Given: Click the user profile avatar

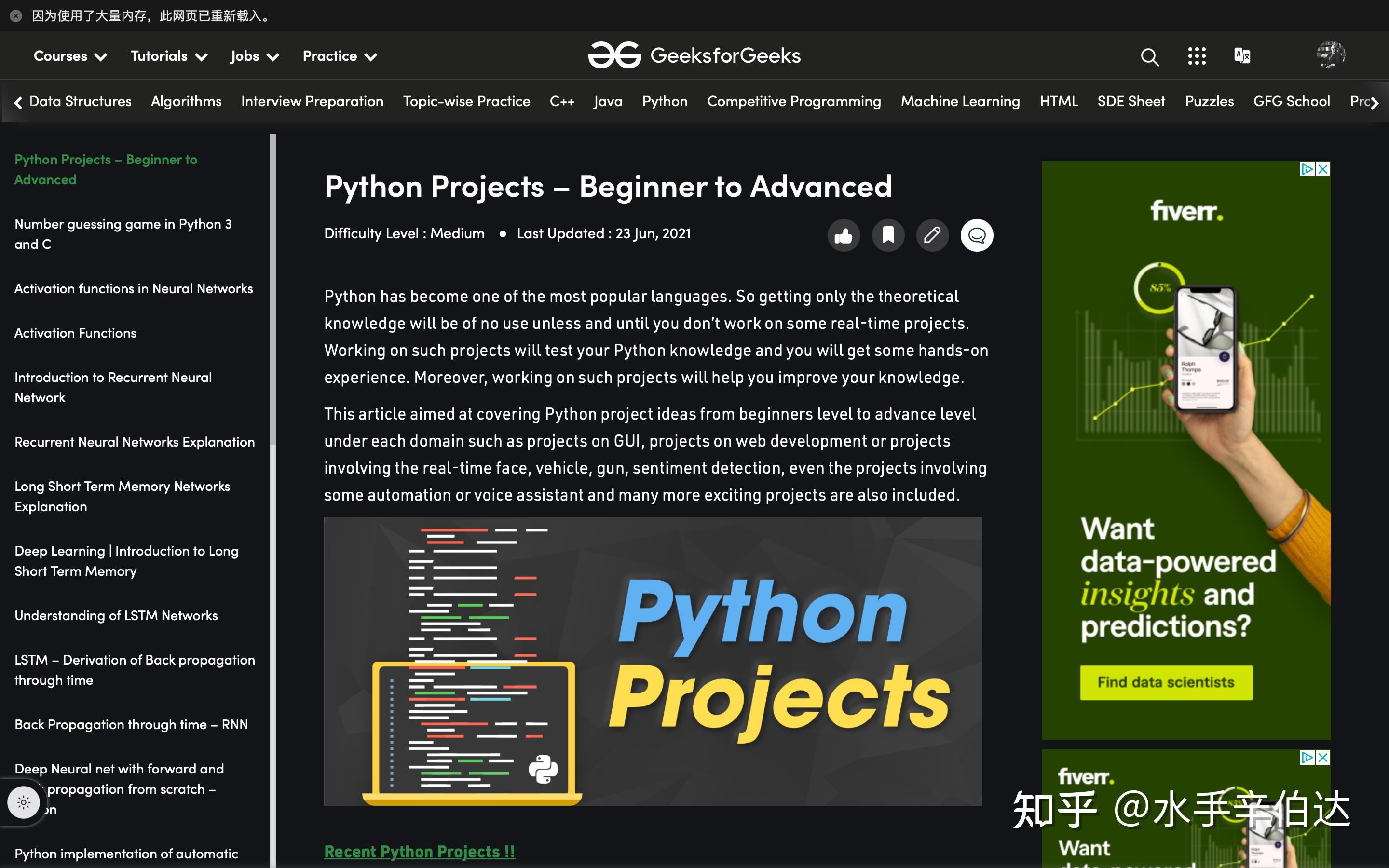Looking at the screenshot, I should point(1331,54).
